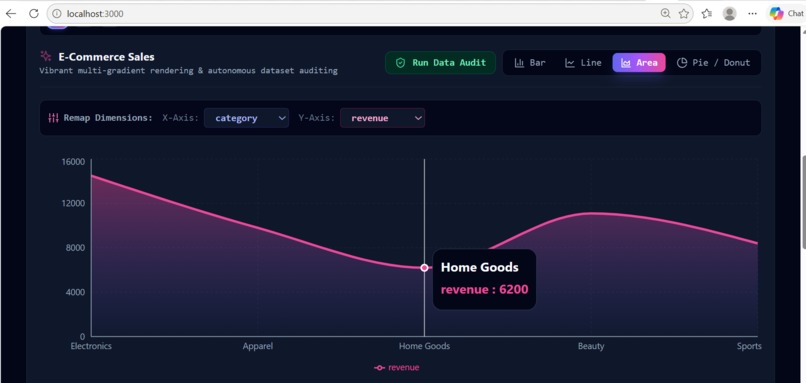This screenshot has width=806, height=383.
Task: Click the Apparel axis label
Action: 258,346
